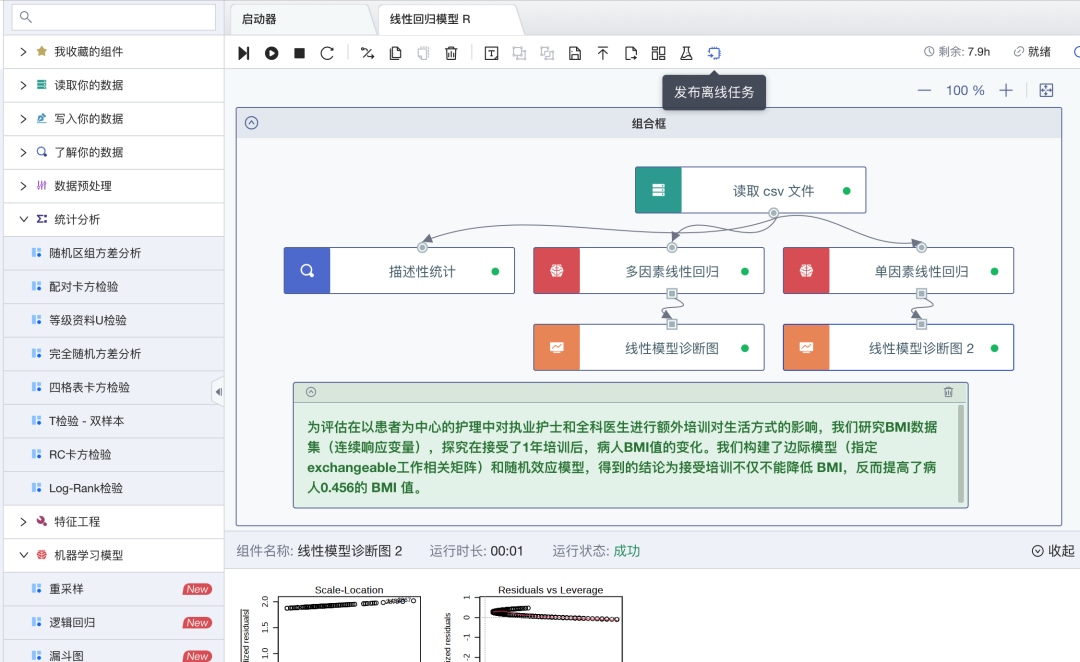1080x662 pixels.
Task: Select the copy icon in the toolbar
Action: [394, 52]
